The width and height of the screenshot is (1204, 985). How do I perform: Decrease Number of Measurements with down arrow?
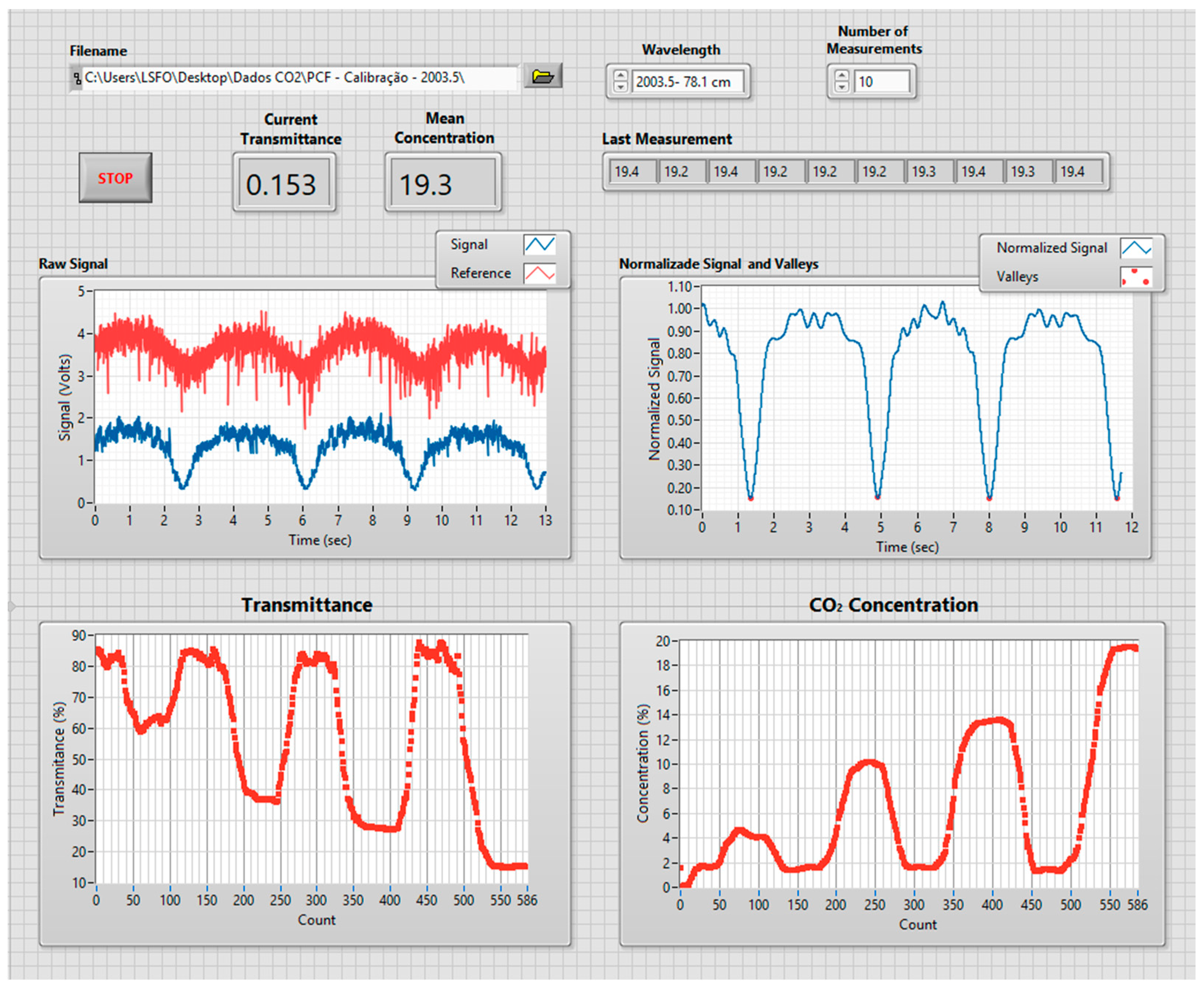tap(842, 87)
